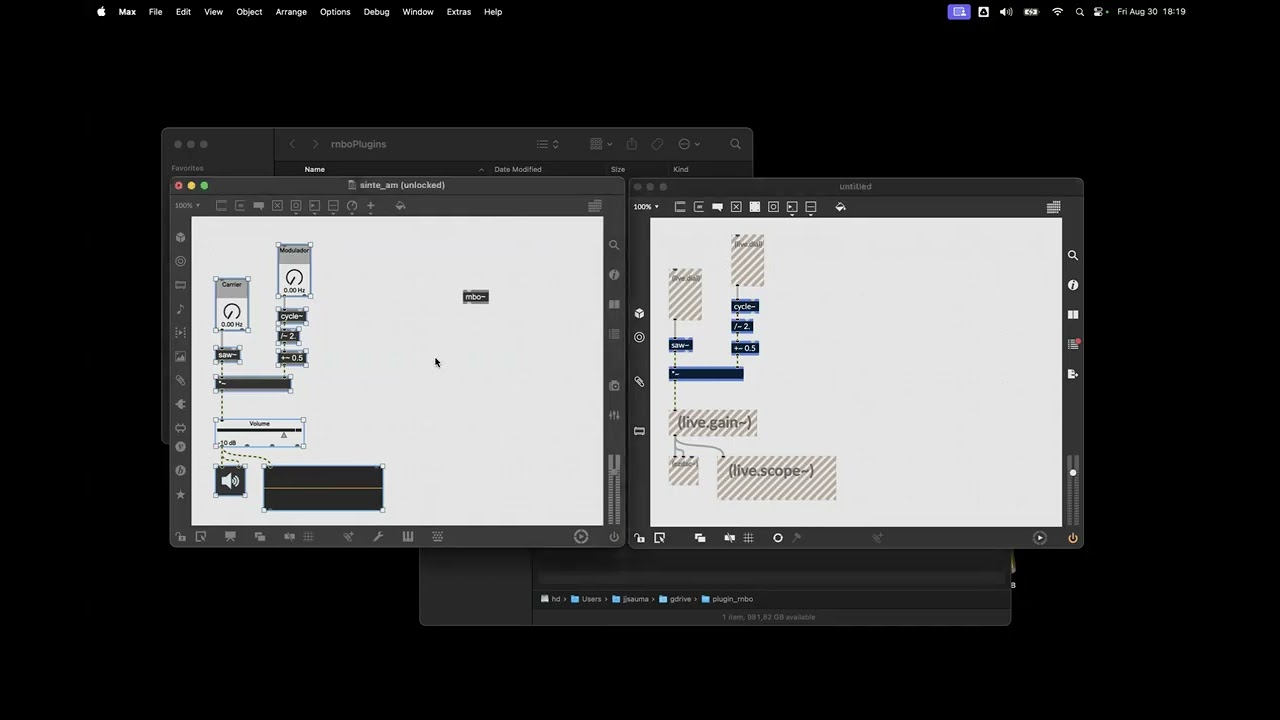Click transport play icon in sinte_am bottom toolbar

[581, 537]
